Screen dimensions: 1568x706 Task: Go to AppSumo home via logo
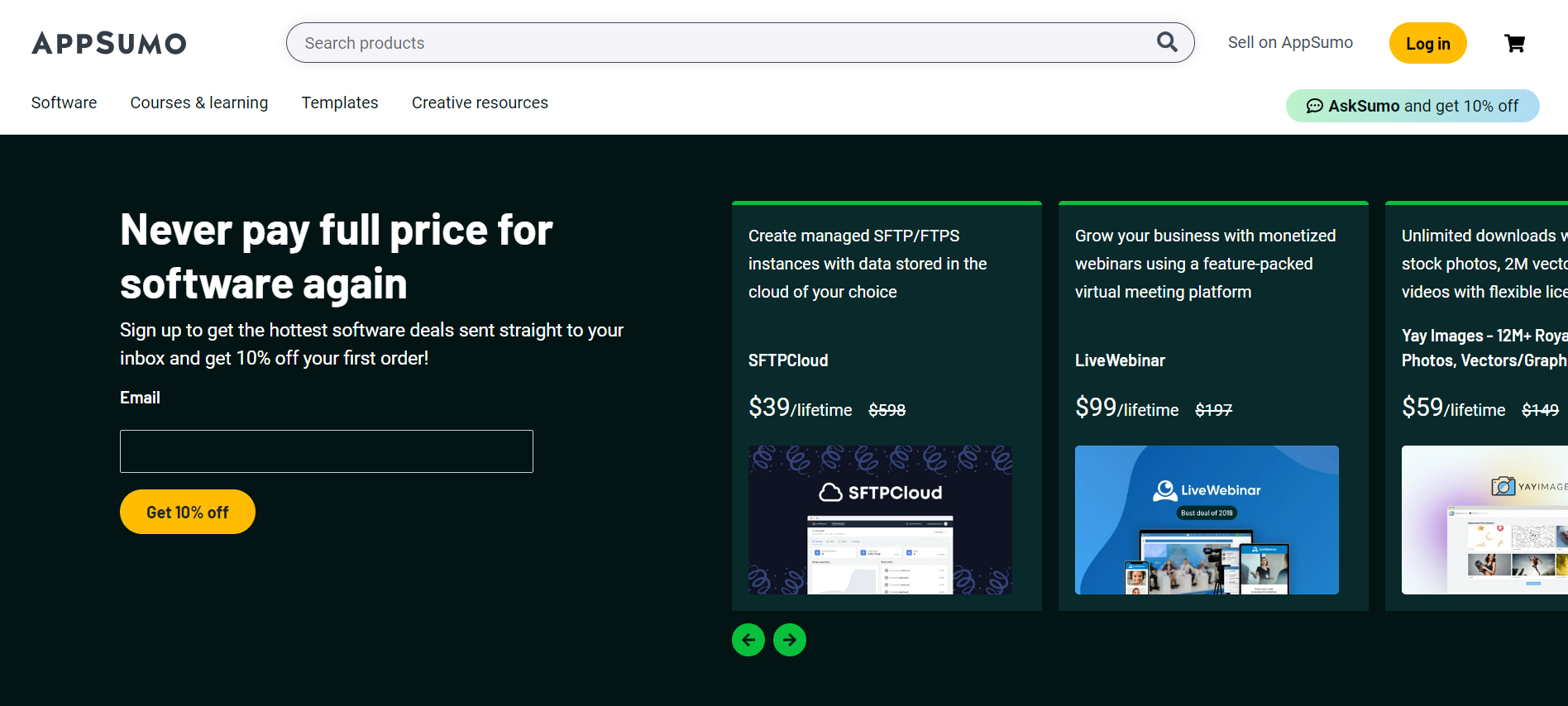click(x=109, y=43)
